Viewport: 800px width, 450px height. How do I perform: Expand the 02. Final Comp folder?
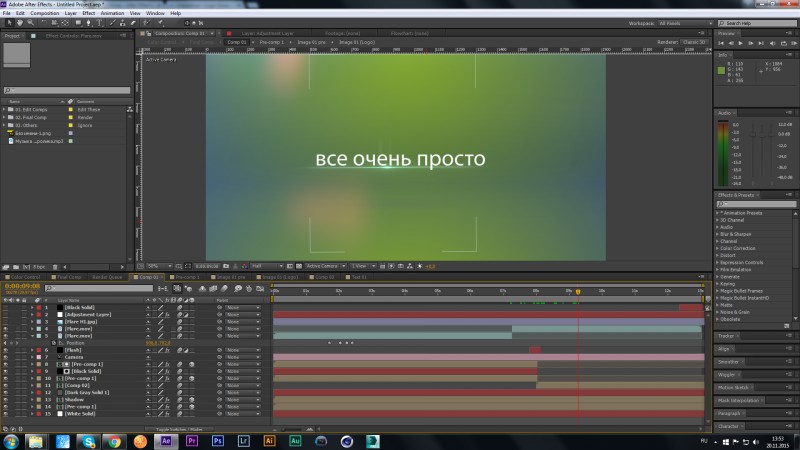coord(4,117)
